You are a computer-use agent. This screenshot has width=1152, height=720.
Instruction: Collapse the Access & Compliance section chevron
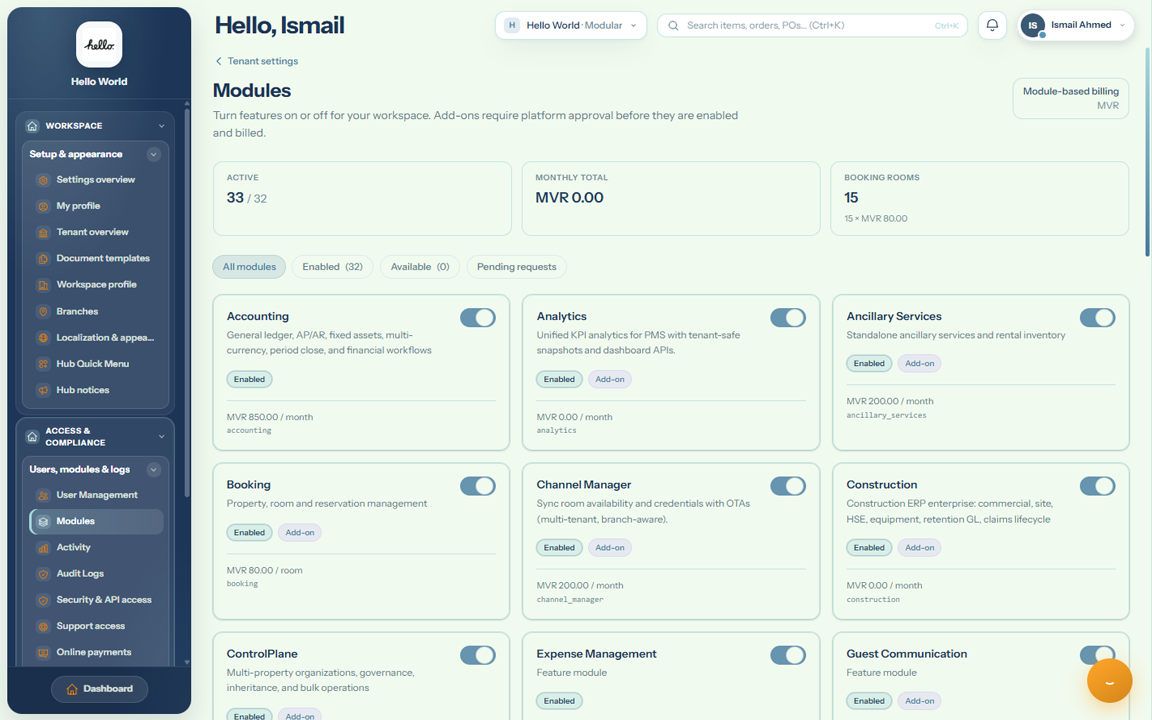point(162,436)
